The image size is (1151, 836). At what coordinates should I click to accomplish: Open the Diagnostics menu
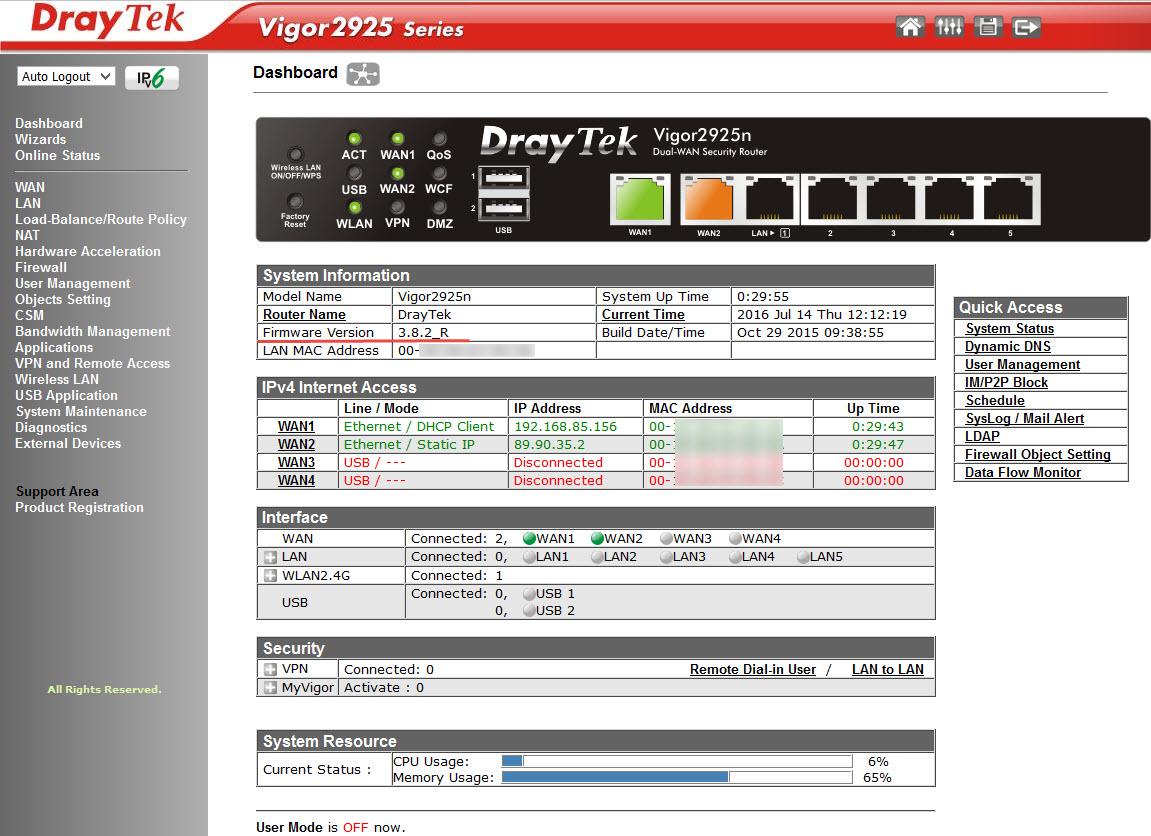coord(51,427)
